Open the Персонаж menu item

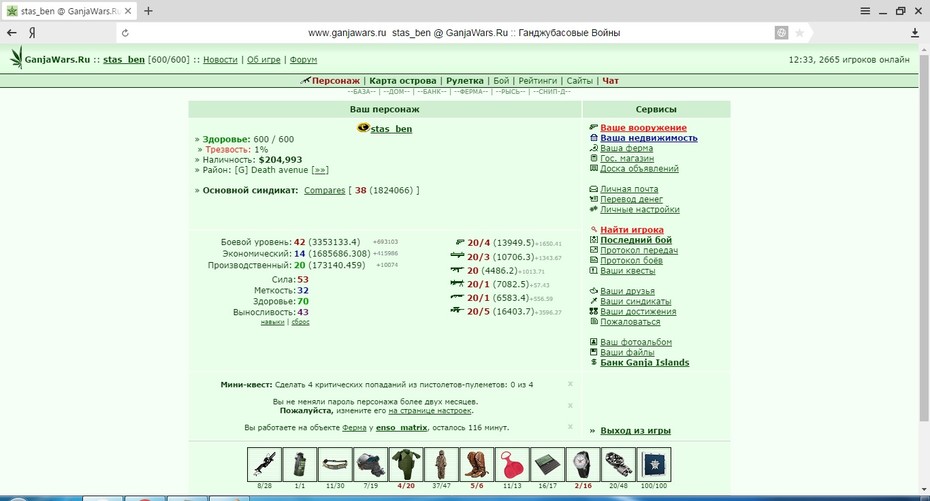pos(336,81)
